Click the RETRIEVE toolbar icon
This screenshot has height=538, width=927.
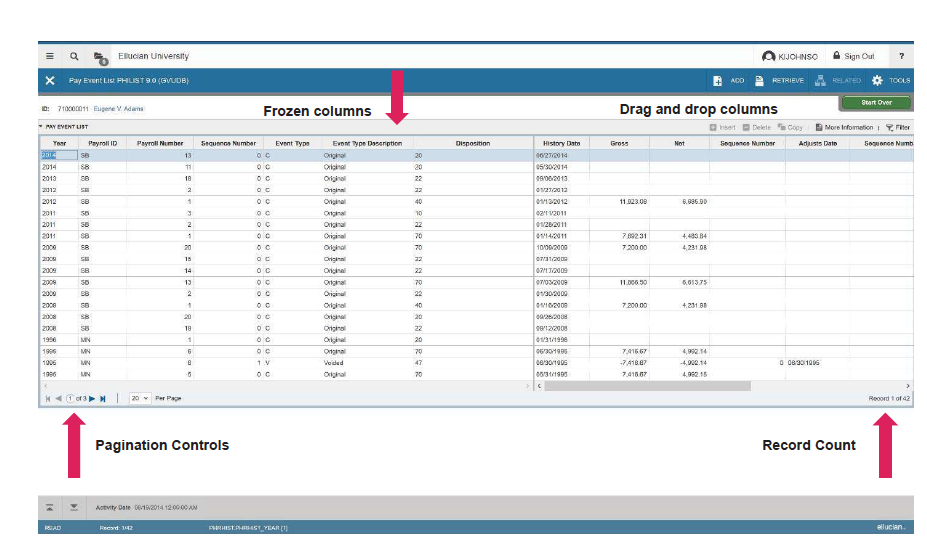click(780, 80)
